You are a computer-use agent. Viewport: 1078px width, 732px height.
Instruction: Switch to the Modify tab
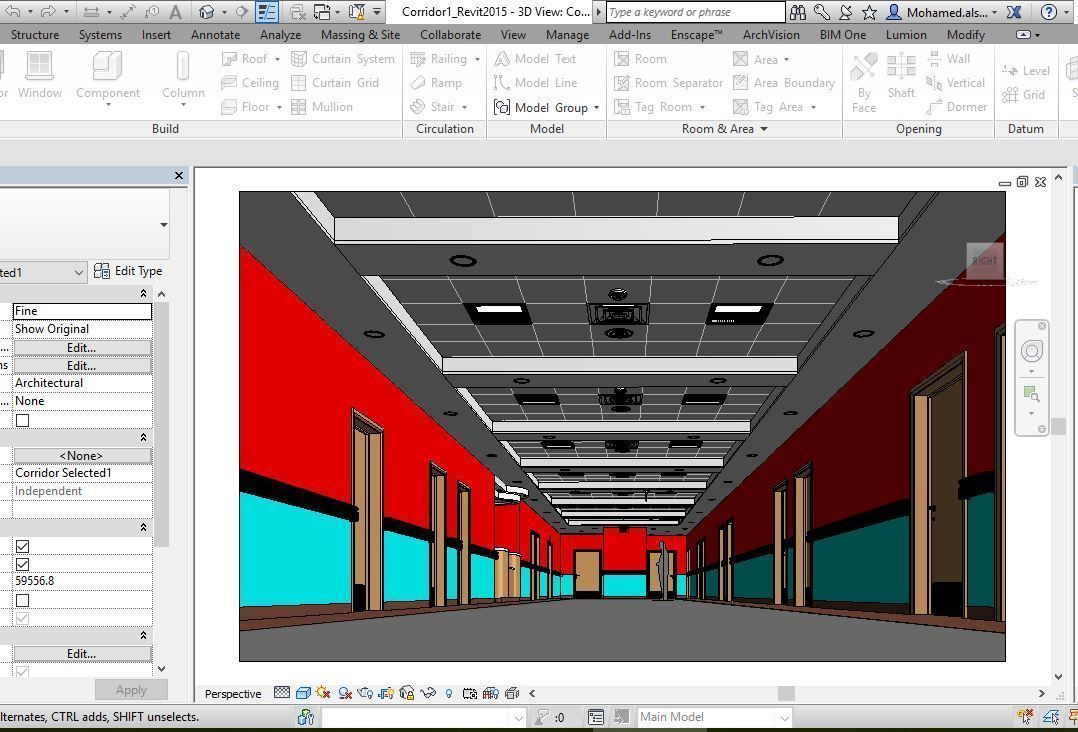click(965, 34)
